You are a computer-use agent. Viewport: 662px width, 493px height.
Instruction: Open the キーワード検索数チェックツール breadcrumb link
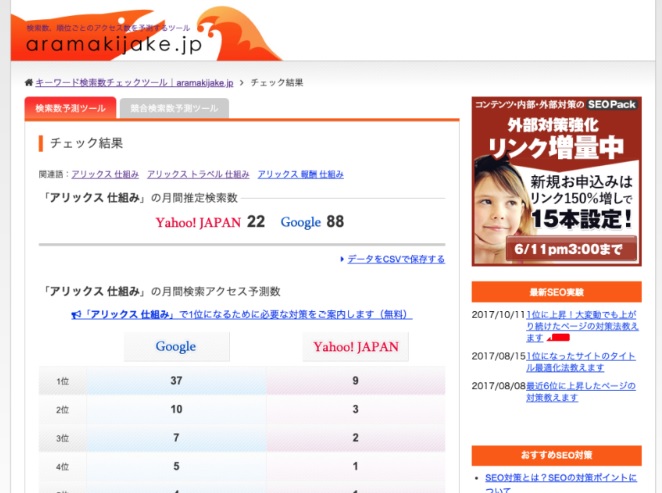(134, 82)
